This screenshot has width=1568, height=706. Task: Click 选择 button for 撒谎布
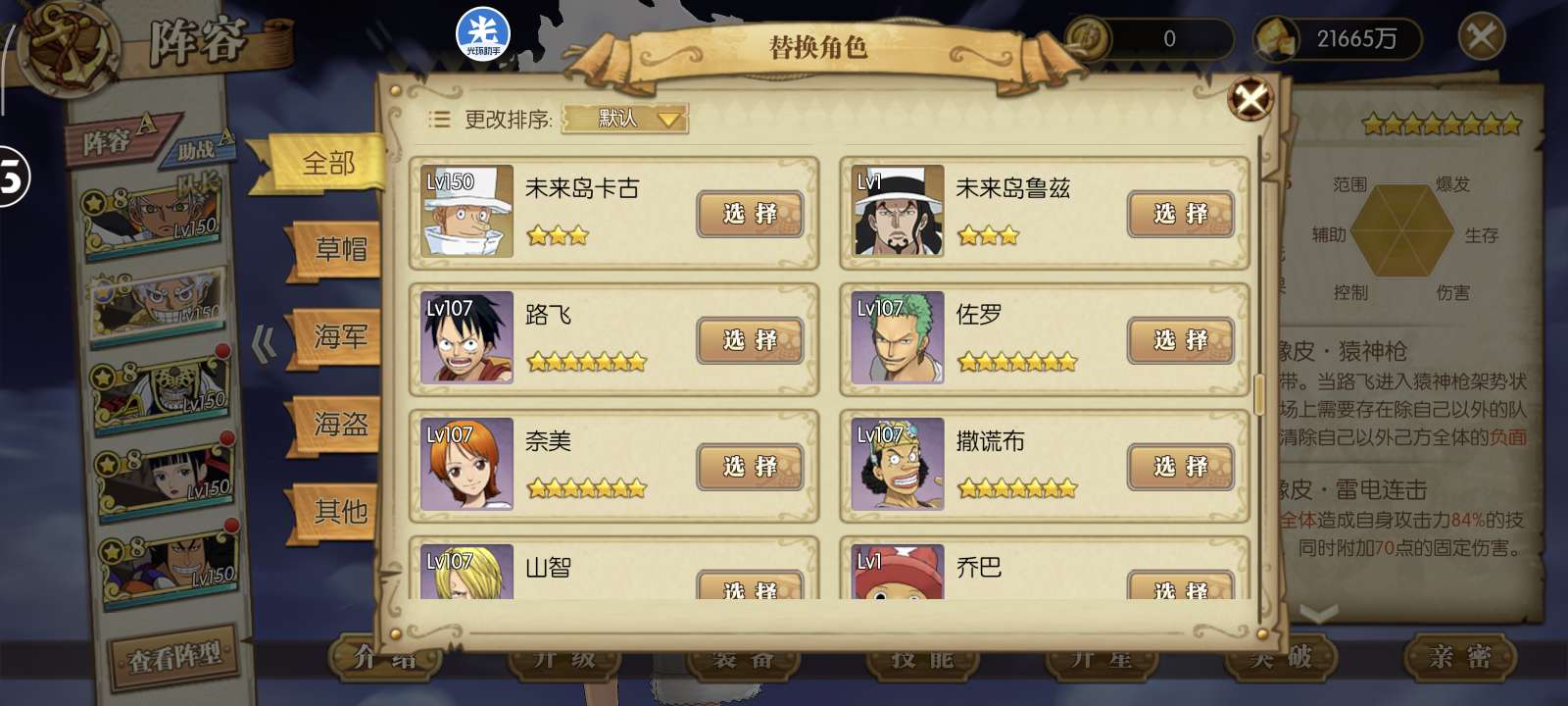1181,467
